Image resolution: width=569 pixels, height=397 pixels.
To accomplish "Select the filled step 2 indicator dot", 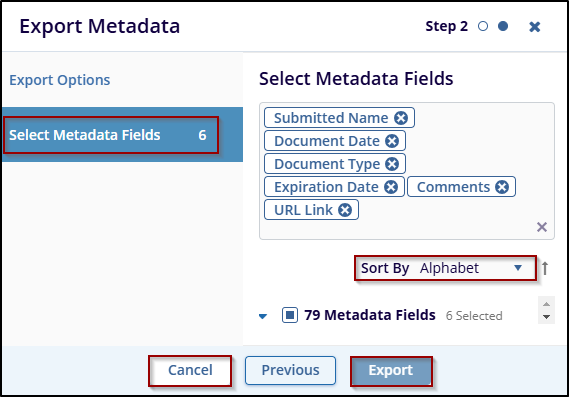I will click(503, 26).
